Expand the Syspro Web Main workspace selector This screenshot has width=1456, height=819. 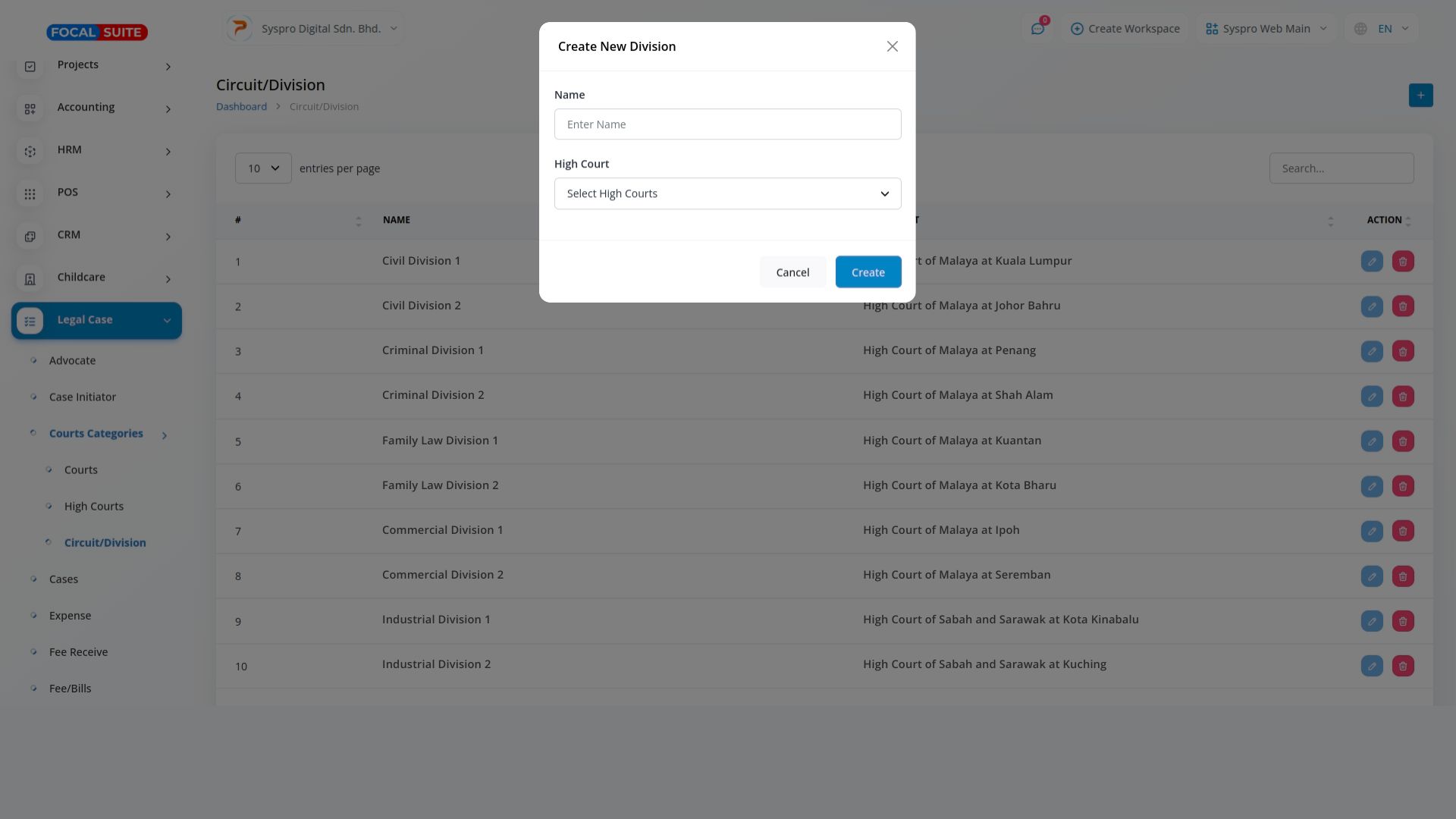[x=1266, y=29]
